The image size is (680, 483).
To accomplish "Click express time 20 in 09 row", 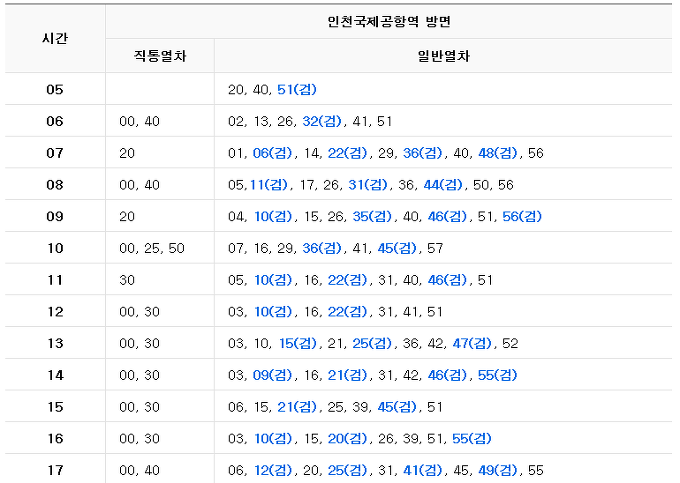I will coord(127,216).
